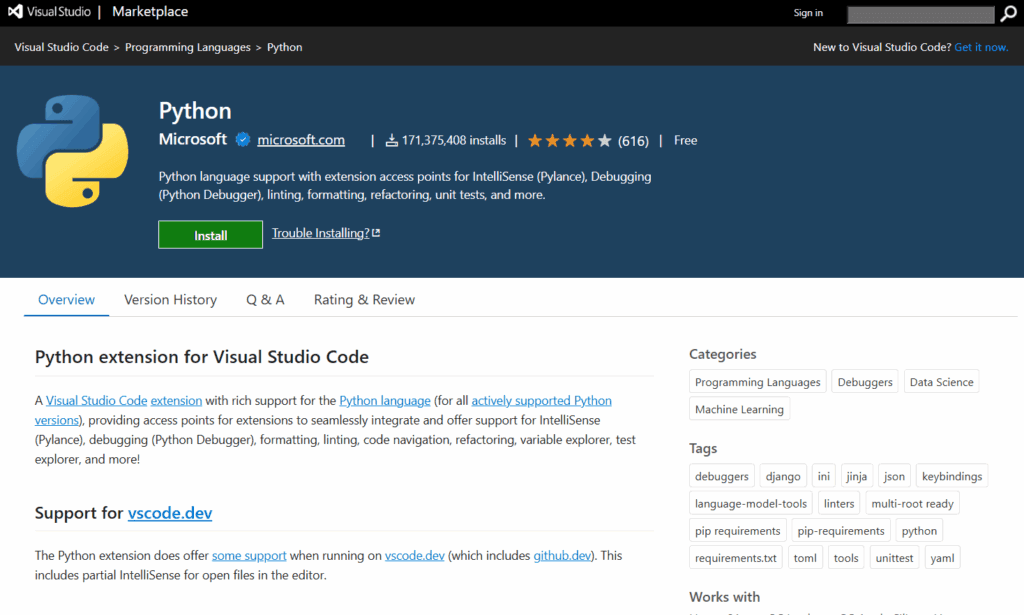Click the external link icon beside Trouble Installing
Image resolution: width=1024 pixels, height=615 pixels.
pos(376,233)
